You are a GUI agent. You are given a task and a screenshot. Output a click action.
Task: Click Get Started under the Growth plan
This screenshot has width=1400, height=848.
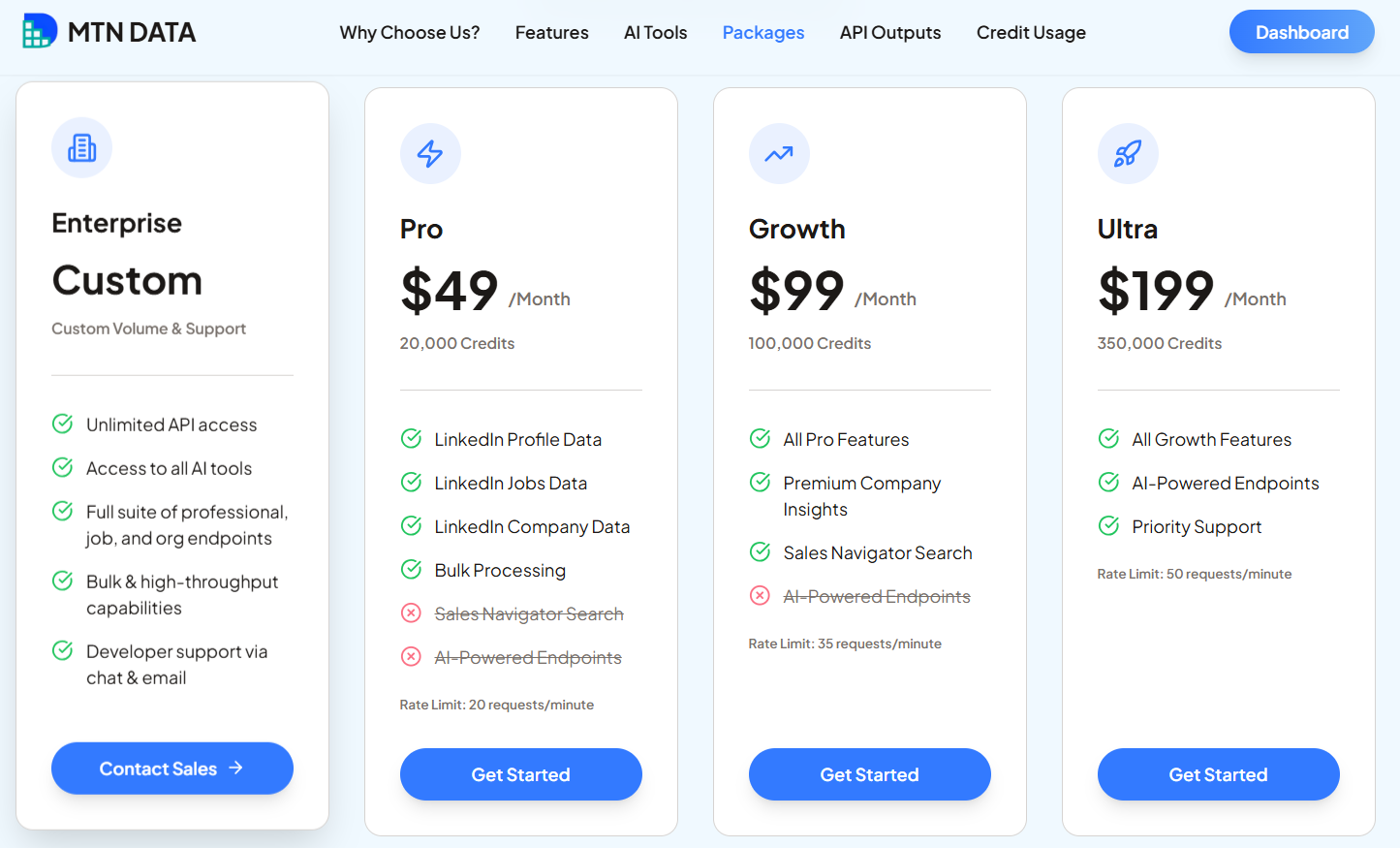869,773
